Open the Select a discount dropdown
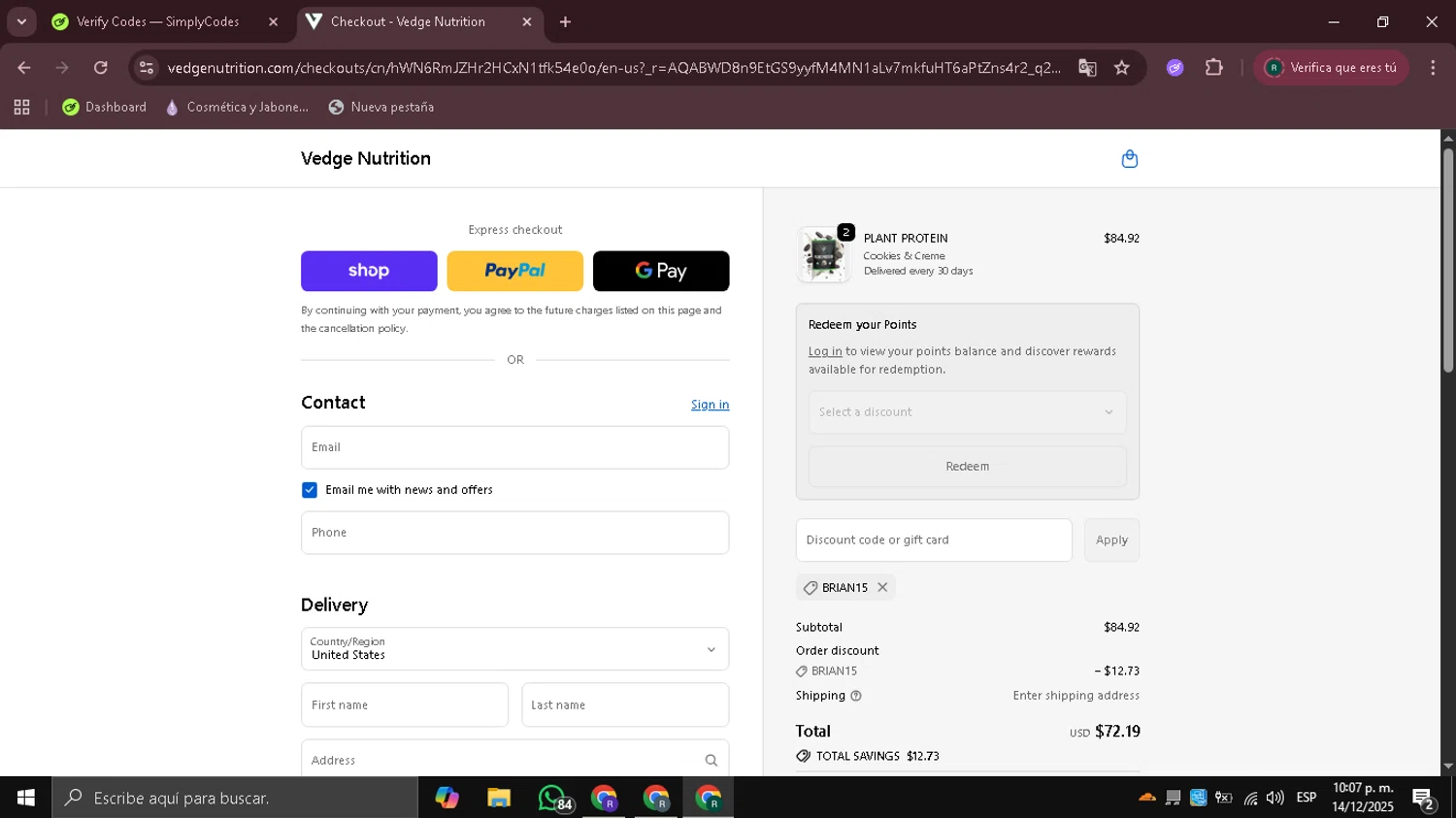1456x818 pixels. click(967, 412)
